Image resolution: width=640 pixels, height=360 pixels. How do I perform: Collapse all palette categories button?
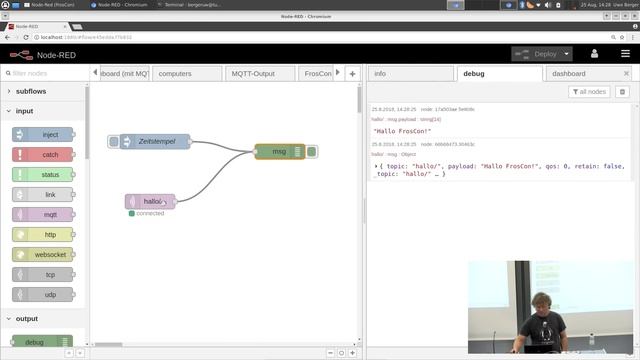click(69, 353)
